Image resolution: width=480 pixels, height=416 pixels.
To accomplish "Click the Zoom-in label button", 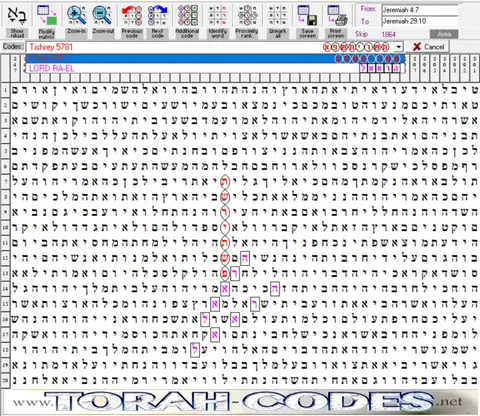I will 77,33.
